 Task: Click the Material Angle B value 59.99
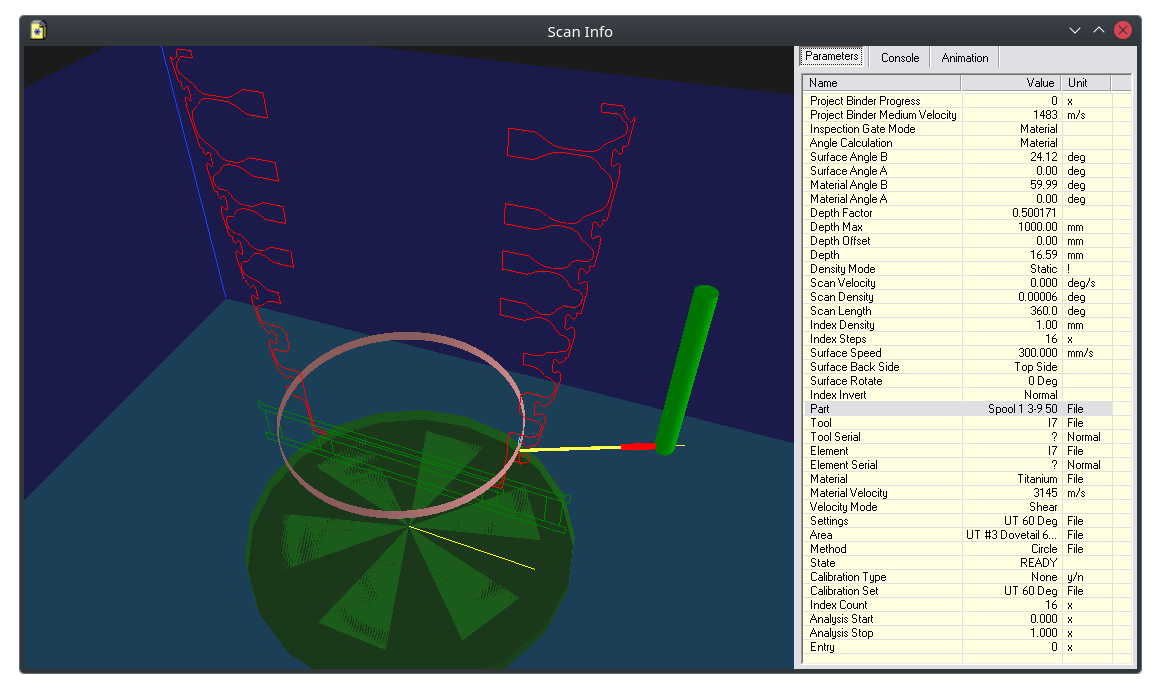(1044, 185)
